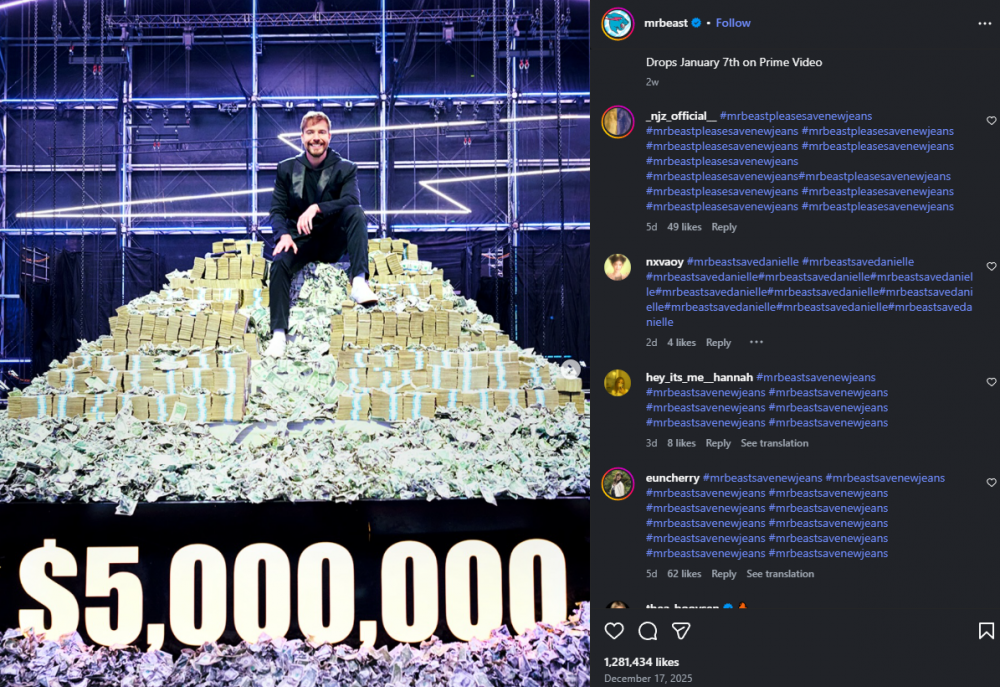1000x687 pixels.
Task: Toggle like on _njz_official__'s comment heart
Action: pos(991,118)
